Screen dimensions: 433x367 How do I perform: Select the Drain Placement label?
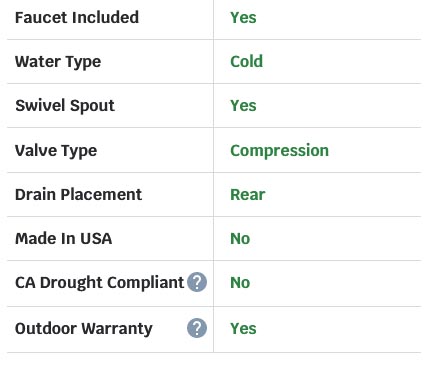78,194
